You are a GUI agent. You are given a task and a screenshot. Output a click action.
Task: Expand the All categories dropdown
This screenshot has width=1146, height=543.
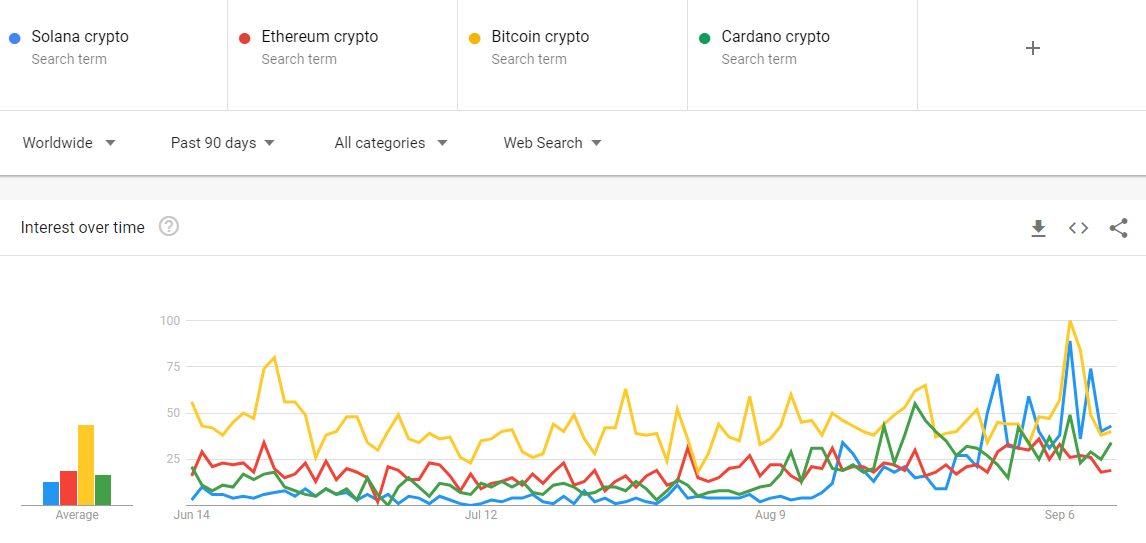point(390,143)
